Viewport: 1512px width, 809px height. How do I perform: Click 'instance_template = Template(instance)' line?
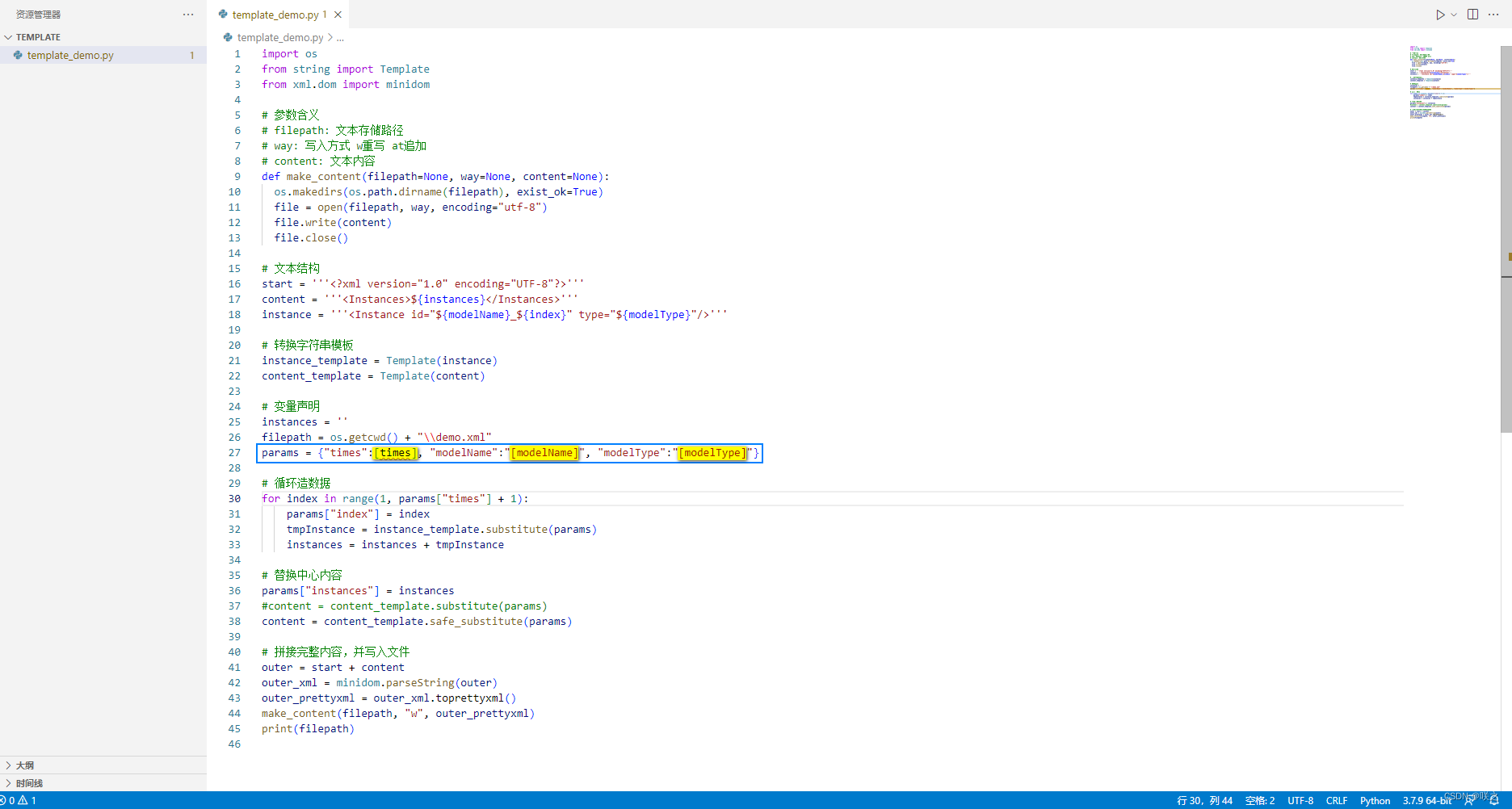380,360
